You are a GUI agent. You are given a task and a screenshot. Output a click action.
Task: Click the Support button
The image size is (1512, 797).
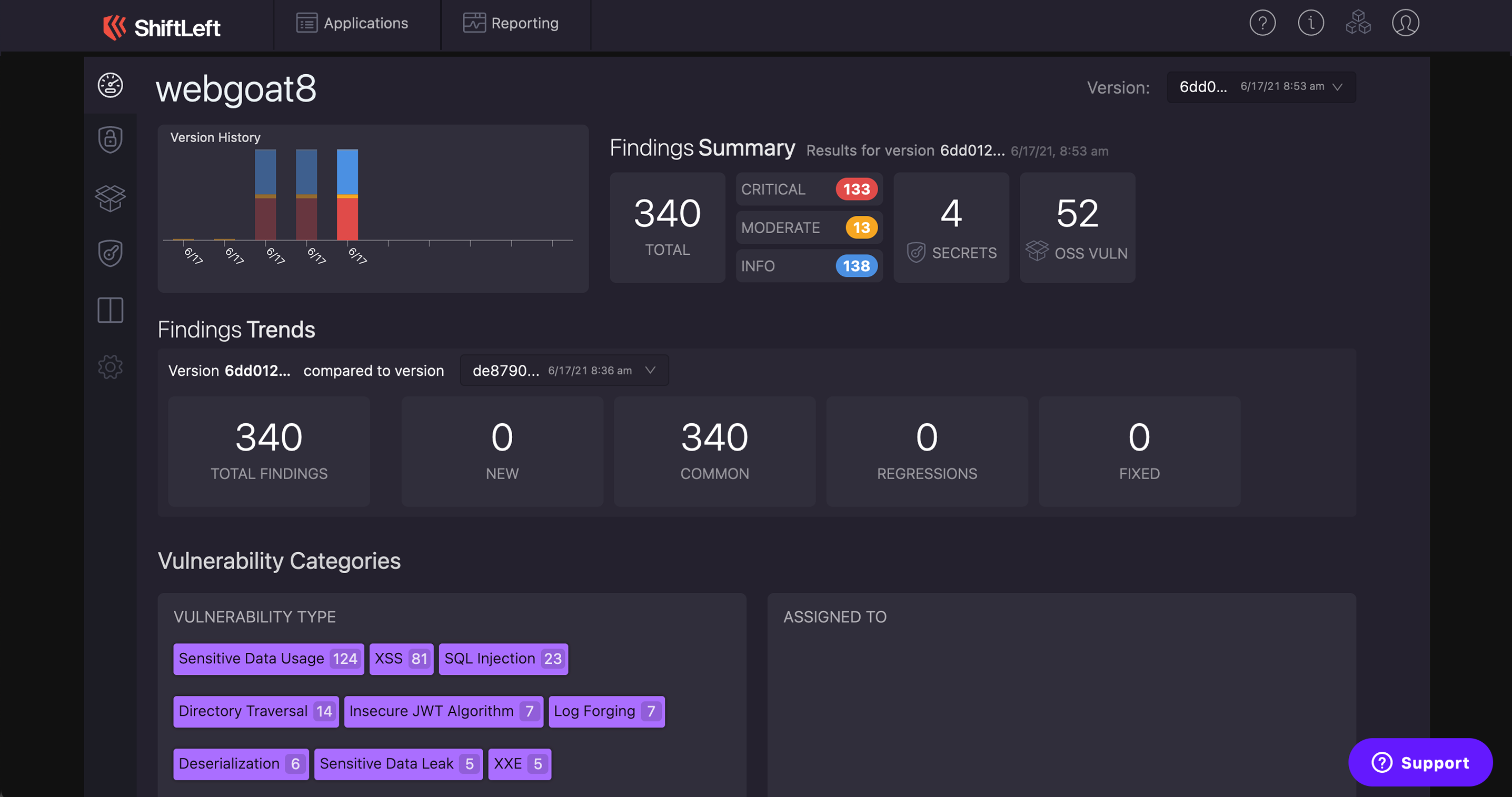click(x=1420, y=762)
